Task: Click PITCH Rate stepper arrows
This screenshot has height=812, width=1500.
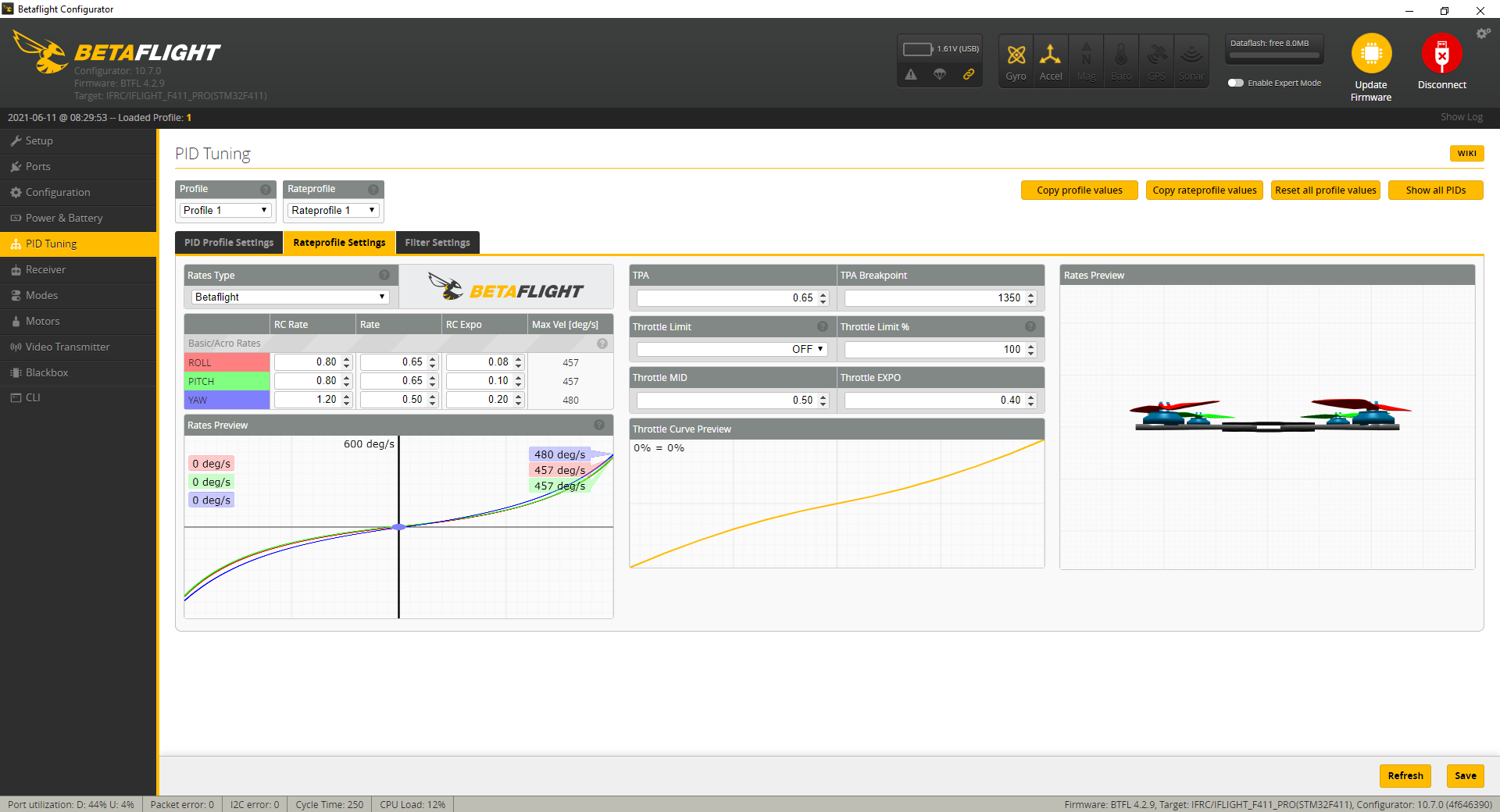Action: (x=433, y=381)
